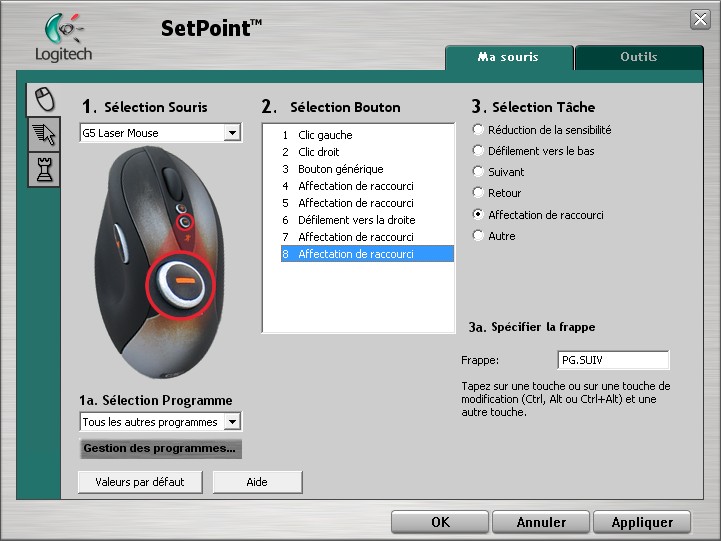Click Valeurs par défaut button

pyautogui.click(x=140, y=482)
